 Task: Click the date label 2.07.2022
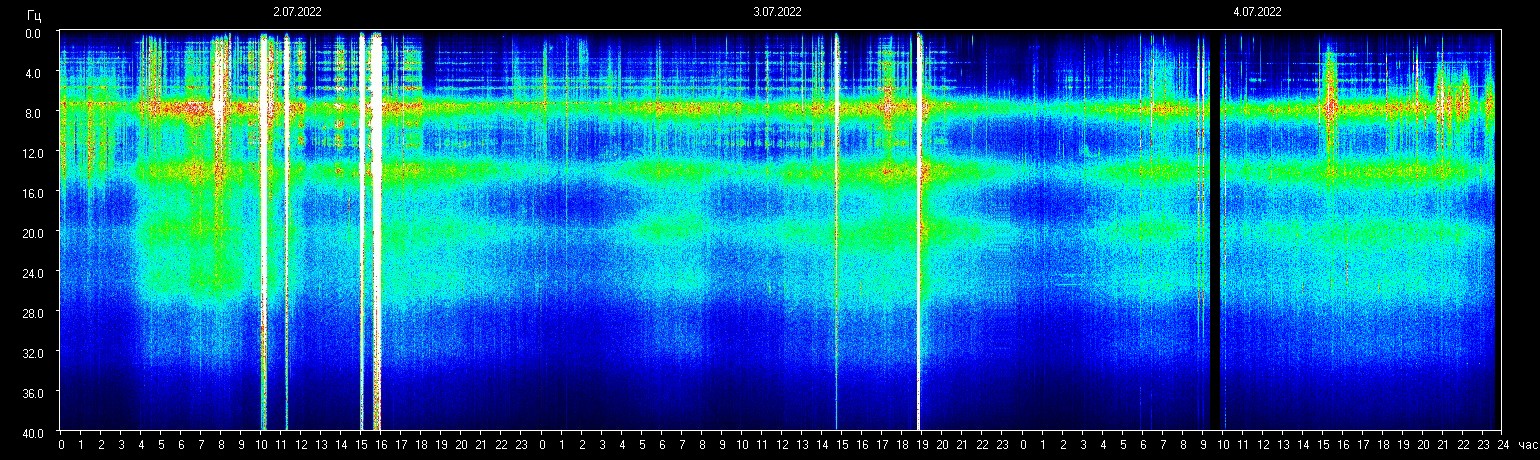[297, 12]
